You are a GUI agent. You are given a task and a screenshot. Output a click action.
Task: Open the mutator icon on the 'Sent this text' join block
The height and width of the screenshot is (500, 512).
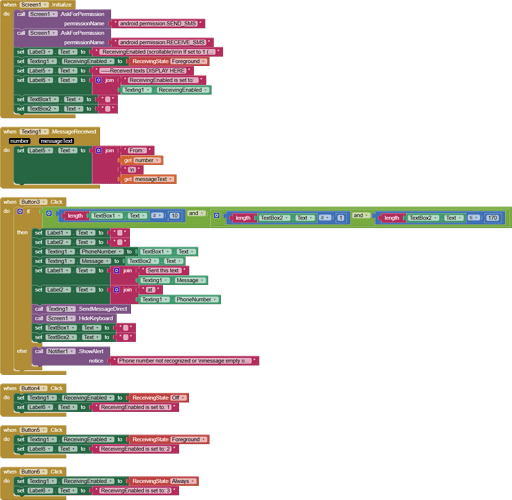[116, 271]
